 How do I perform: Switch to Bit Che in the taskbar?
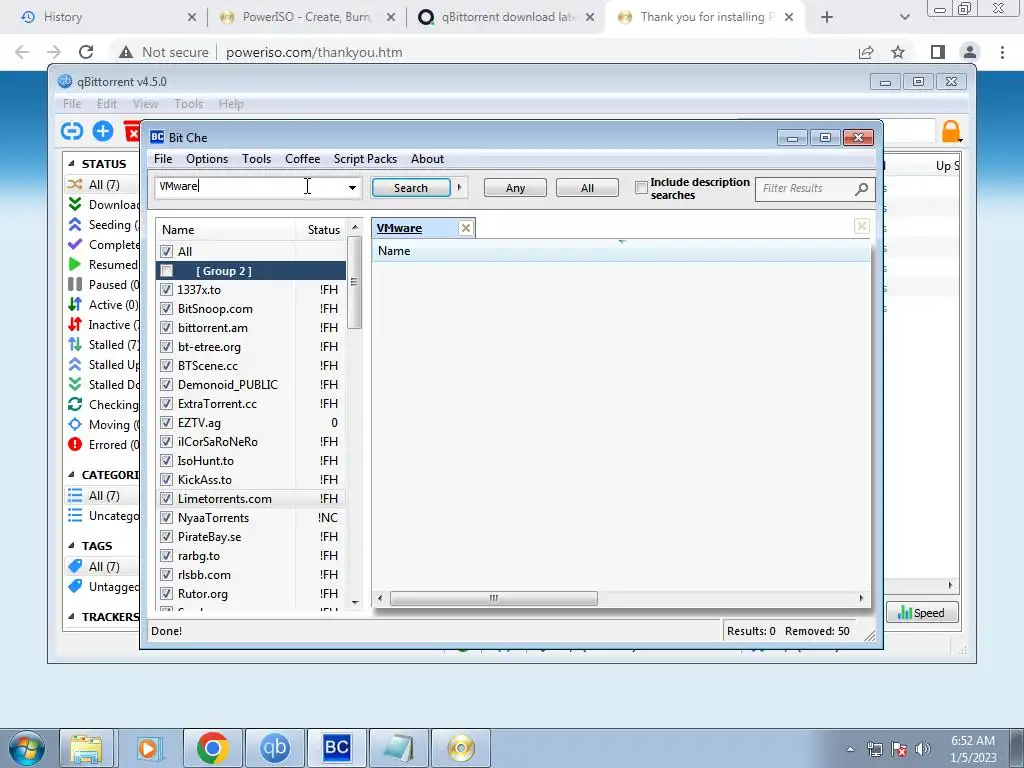click(x=336, y=748)
